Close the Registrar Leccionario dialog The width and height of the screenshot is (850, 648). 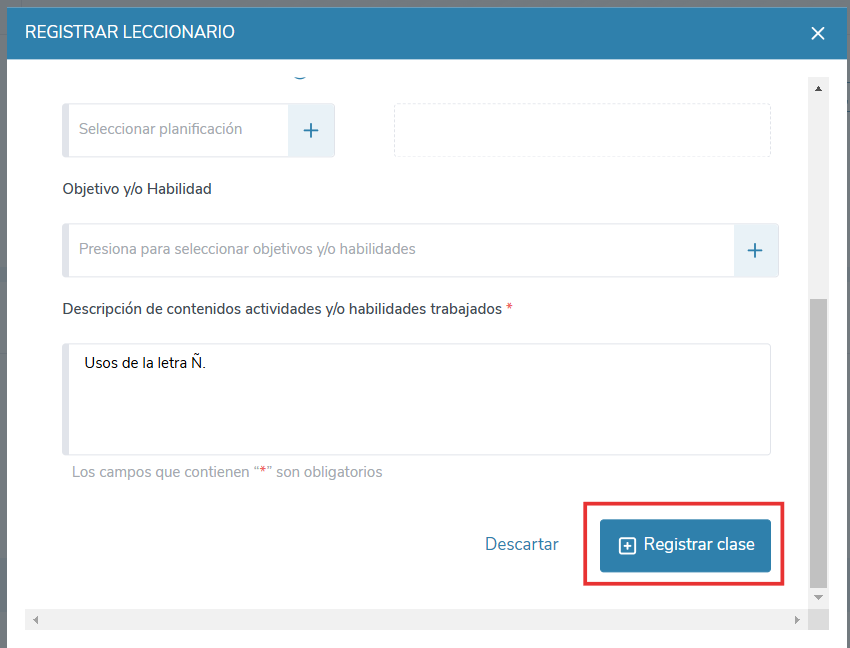pos(817,34)
